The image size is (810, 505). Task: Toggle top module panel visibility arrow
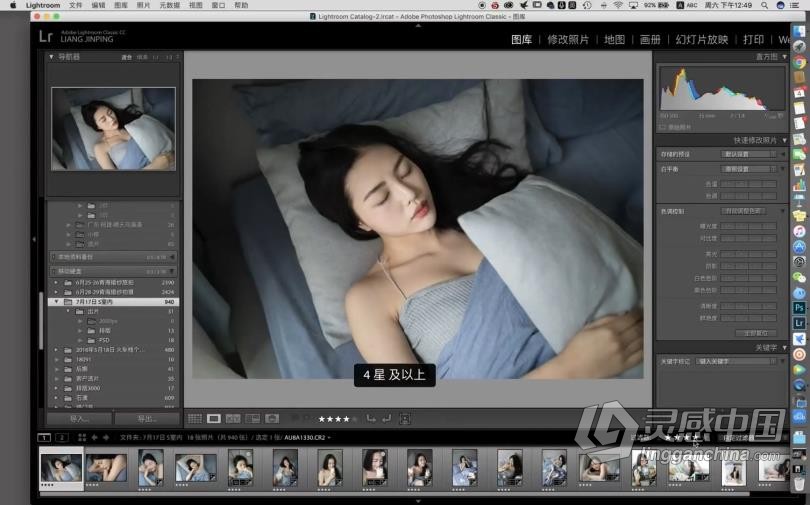(x=418, y=25)
